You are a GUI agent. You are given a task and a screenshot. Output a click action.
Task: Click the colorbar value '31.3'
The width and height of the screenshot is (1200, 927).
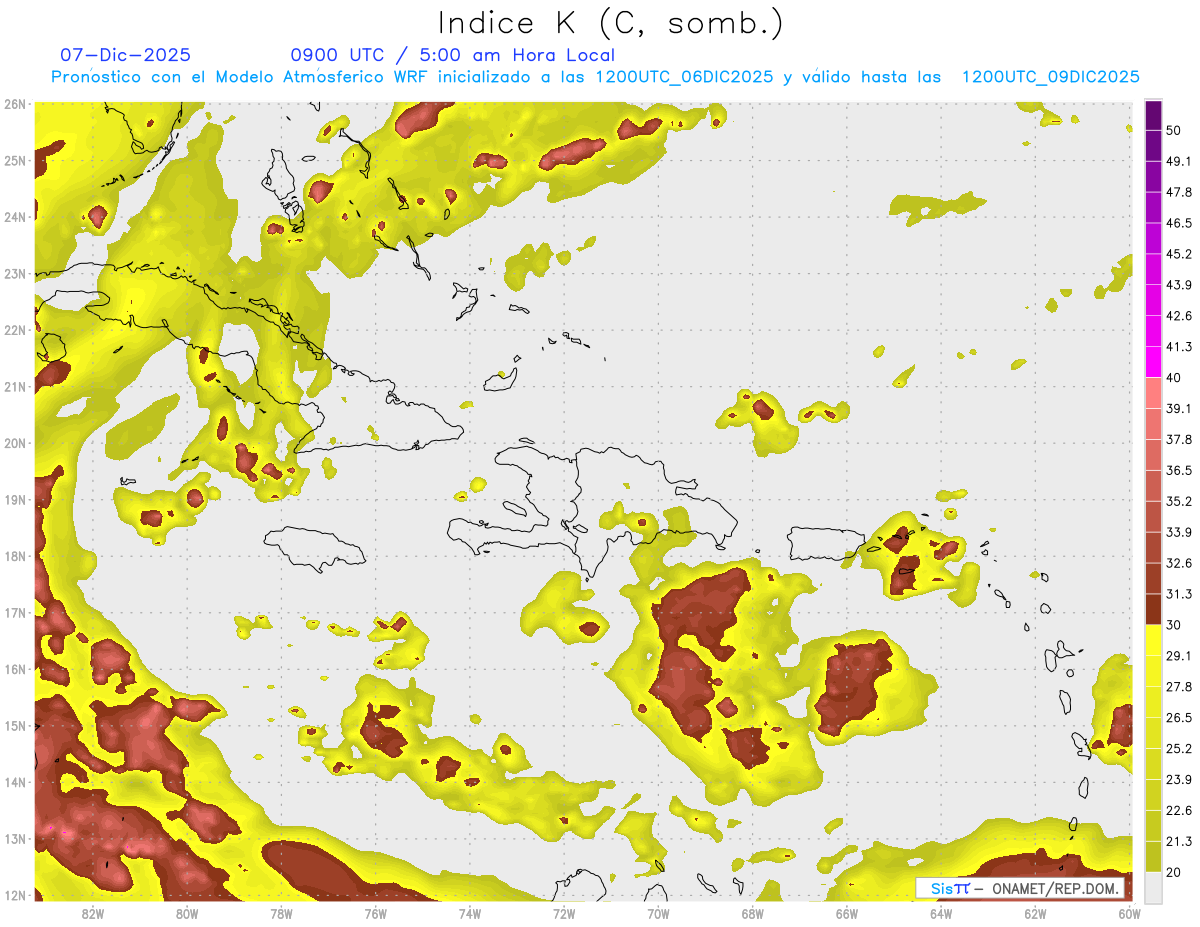1180,594
